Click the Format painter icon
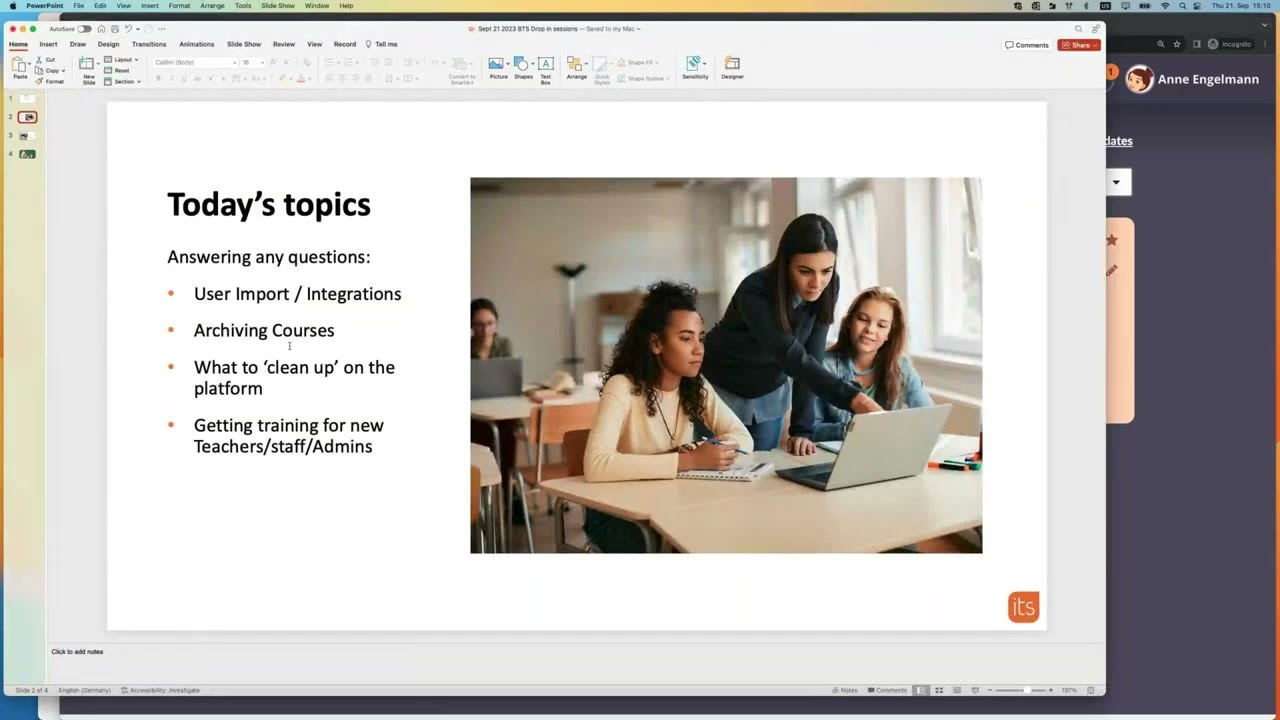Image resolution: width=1280 pixels, height=720 pixels. (x=39, y=81)
